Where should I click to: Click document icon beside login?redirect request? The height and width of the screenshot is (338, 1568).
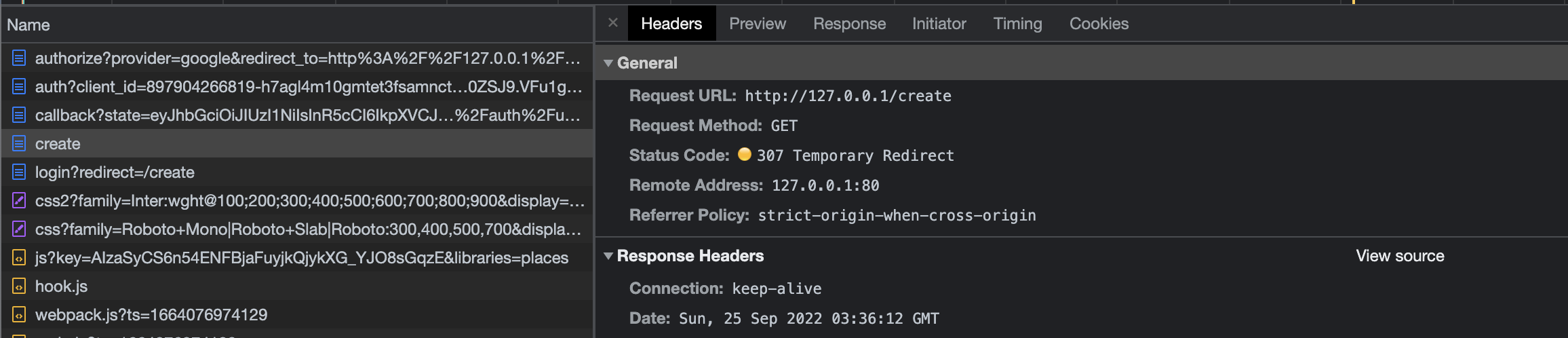click(x=19, y=172)
